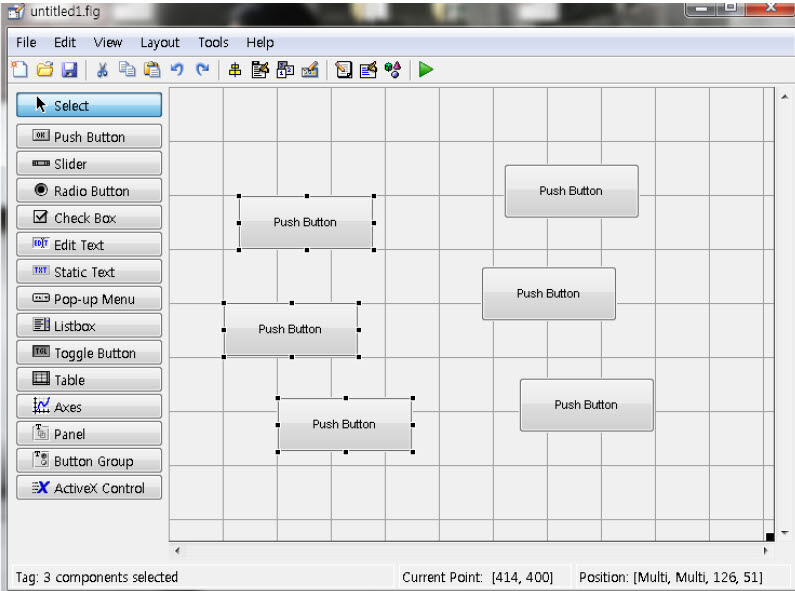Click the 'Tag: 3 components selected' status text
The image size is (795, 591).
click(x=97, y=577)
